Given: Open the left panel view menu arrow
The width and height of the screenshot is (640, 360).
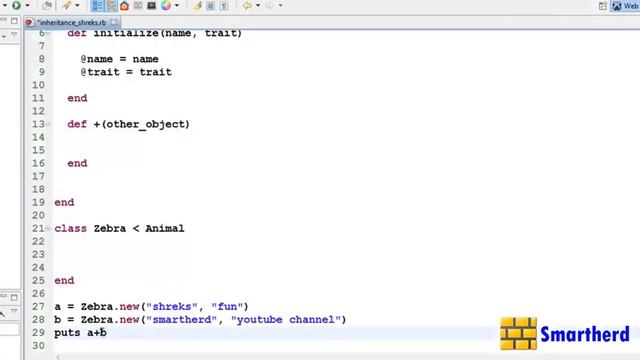Looking at the screenshot, I should [4, 36].
